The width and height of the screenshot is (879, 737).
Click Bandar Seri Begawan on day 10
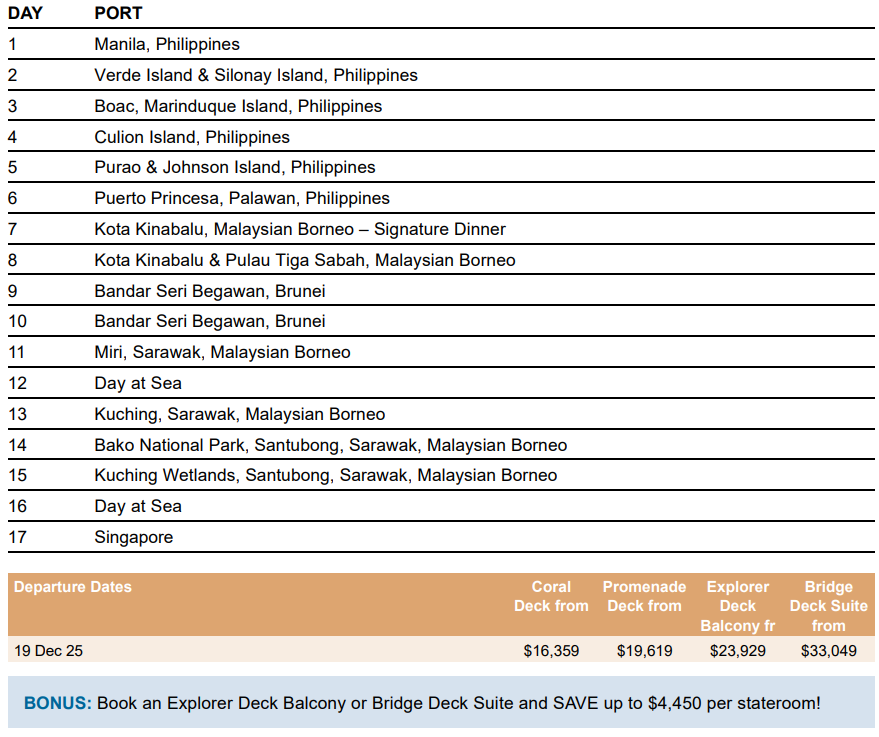[x=210, y=321]
